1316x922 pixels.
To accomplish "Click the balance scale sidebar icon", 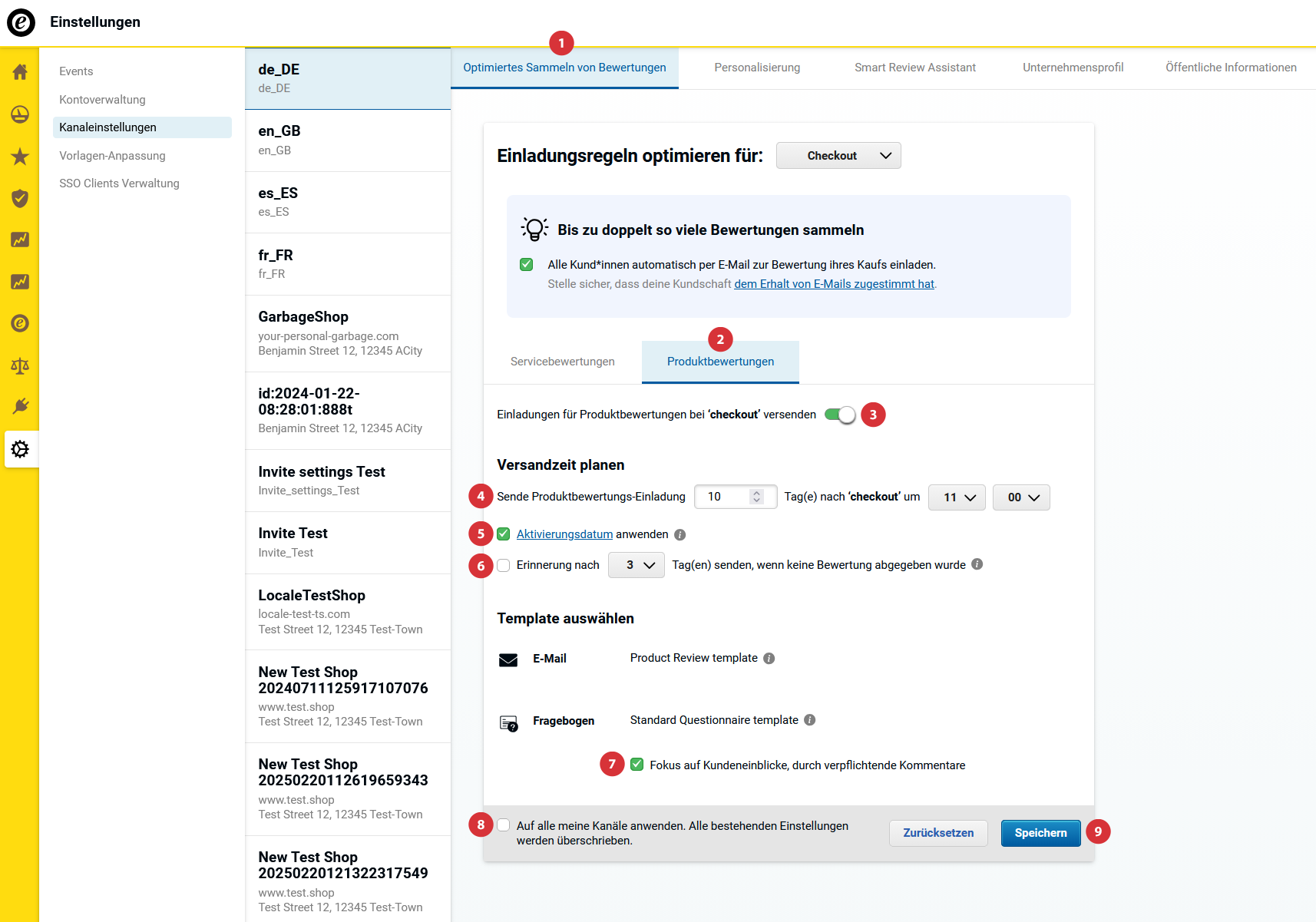I will coord(20,365).
